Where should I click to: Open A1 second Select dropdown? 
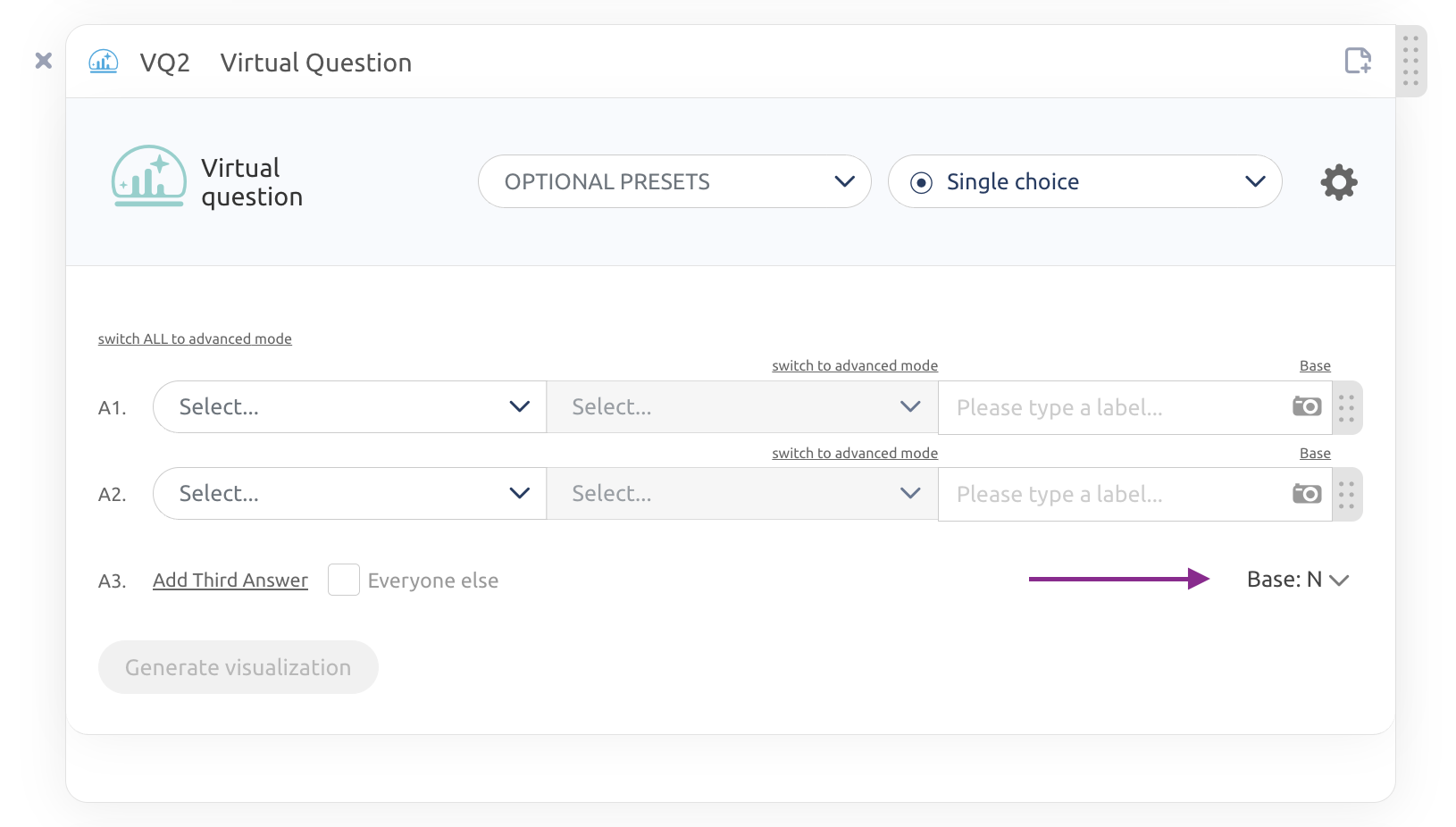click(x=742, y=407)
